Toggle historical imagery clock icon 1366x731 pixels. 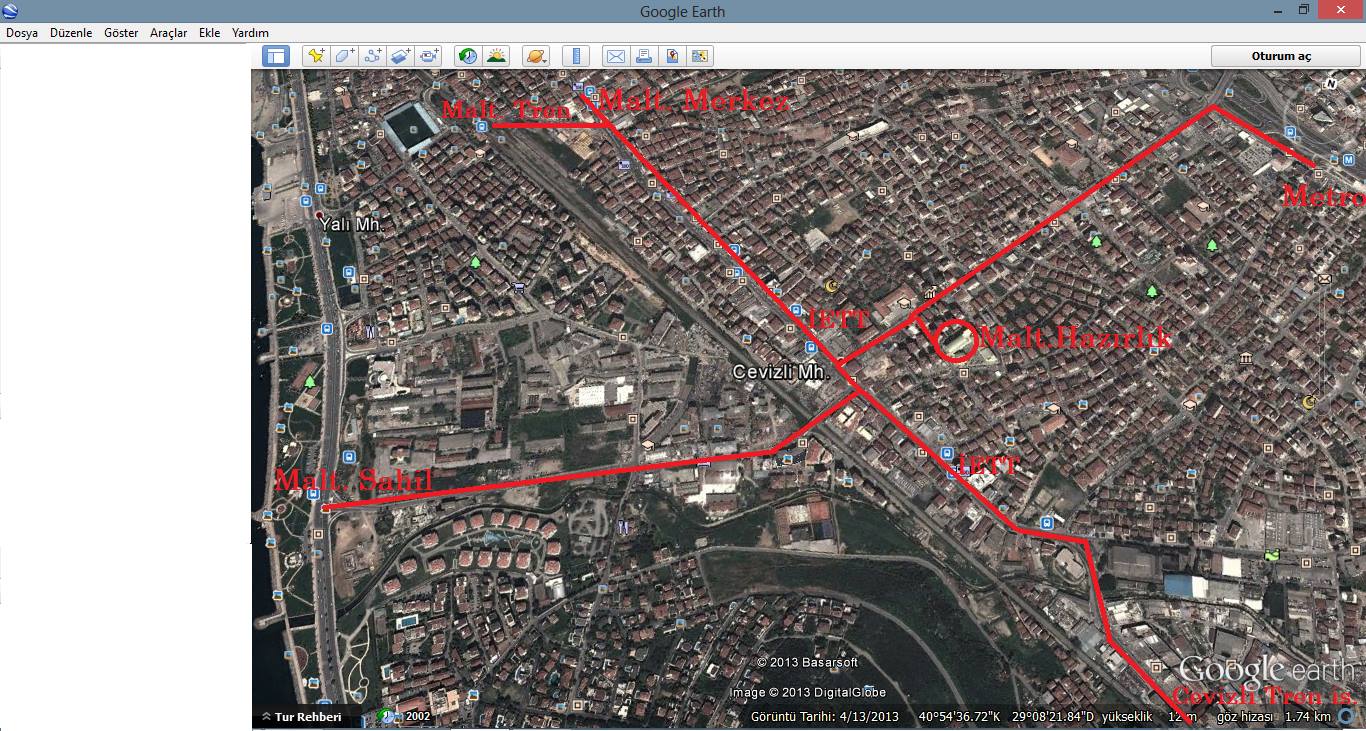point(468,56)
